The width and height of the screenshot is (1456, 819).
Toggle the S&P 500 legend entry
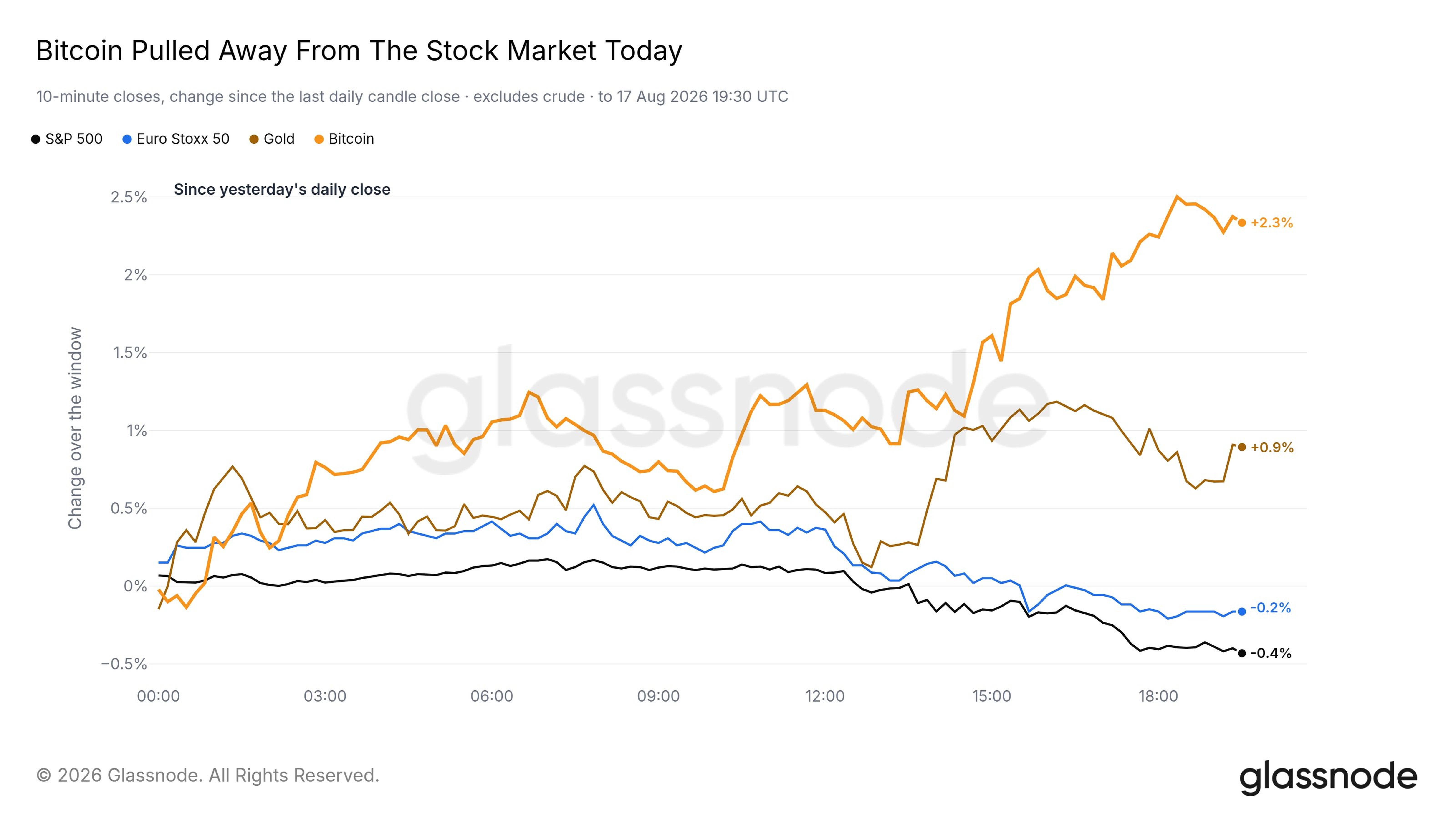pyautogui.click(x=67, y=139)
